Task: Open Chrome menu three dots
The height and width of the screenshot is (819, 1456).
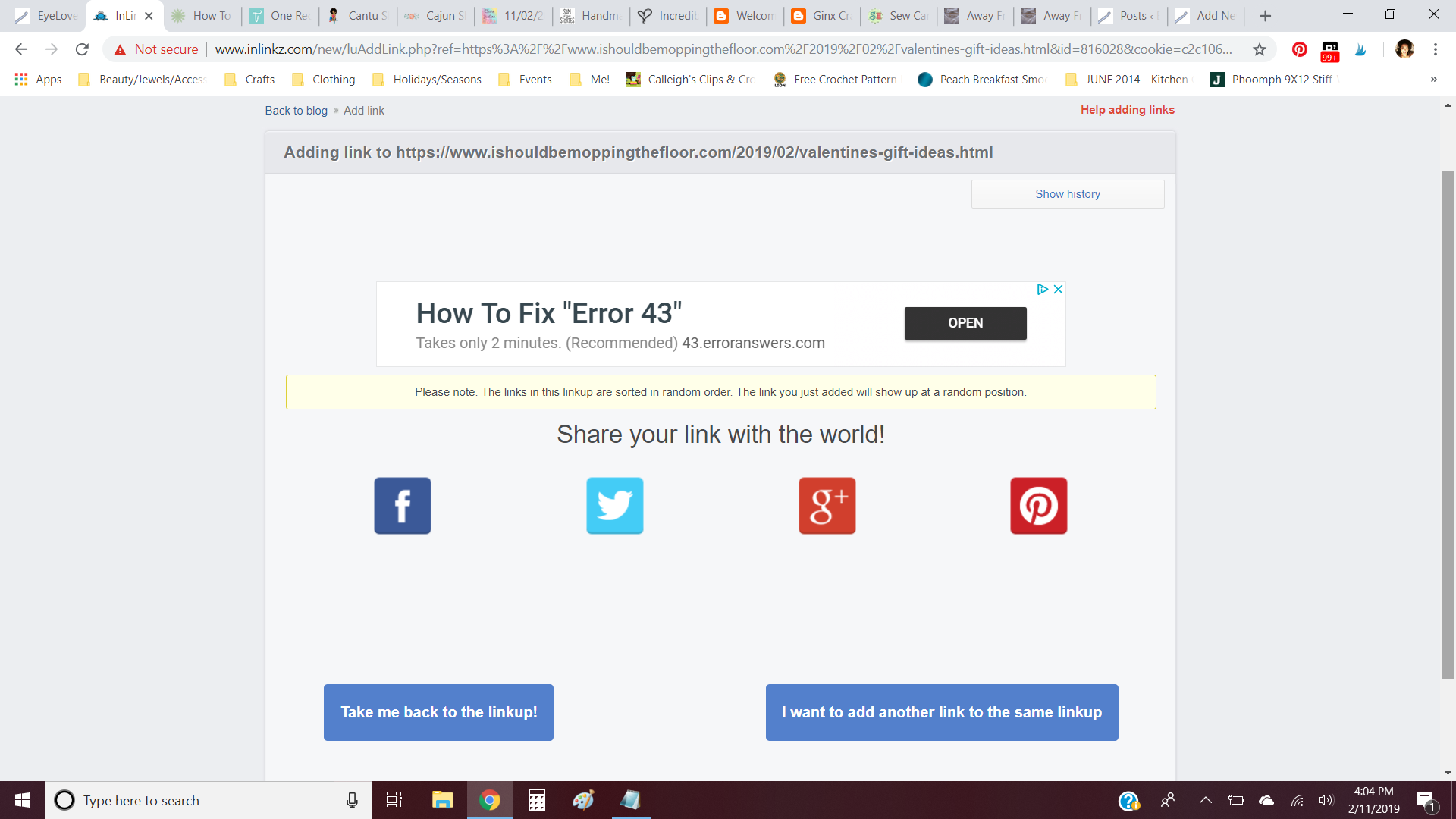Action: 1435,49
